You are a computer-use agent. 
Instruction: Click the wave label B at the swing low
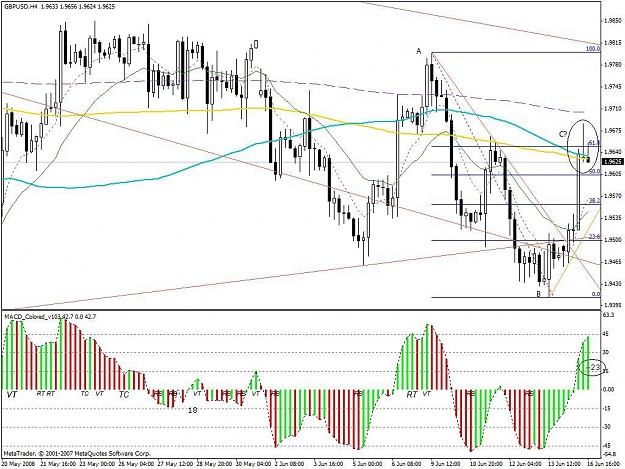pyautogui.click(x=539, y=294)
